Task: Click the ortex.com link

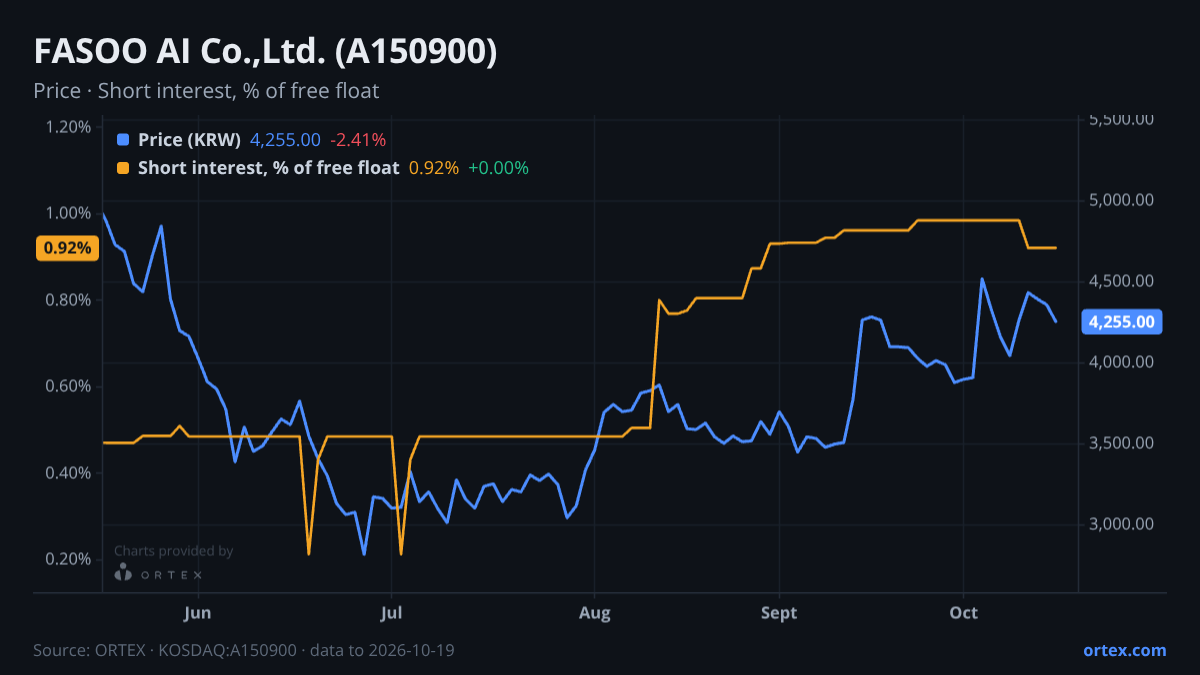Action: (1124, 650)
